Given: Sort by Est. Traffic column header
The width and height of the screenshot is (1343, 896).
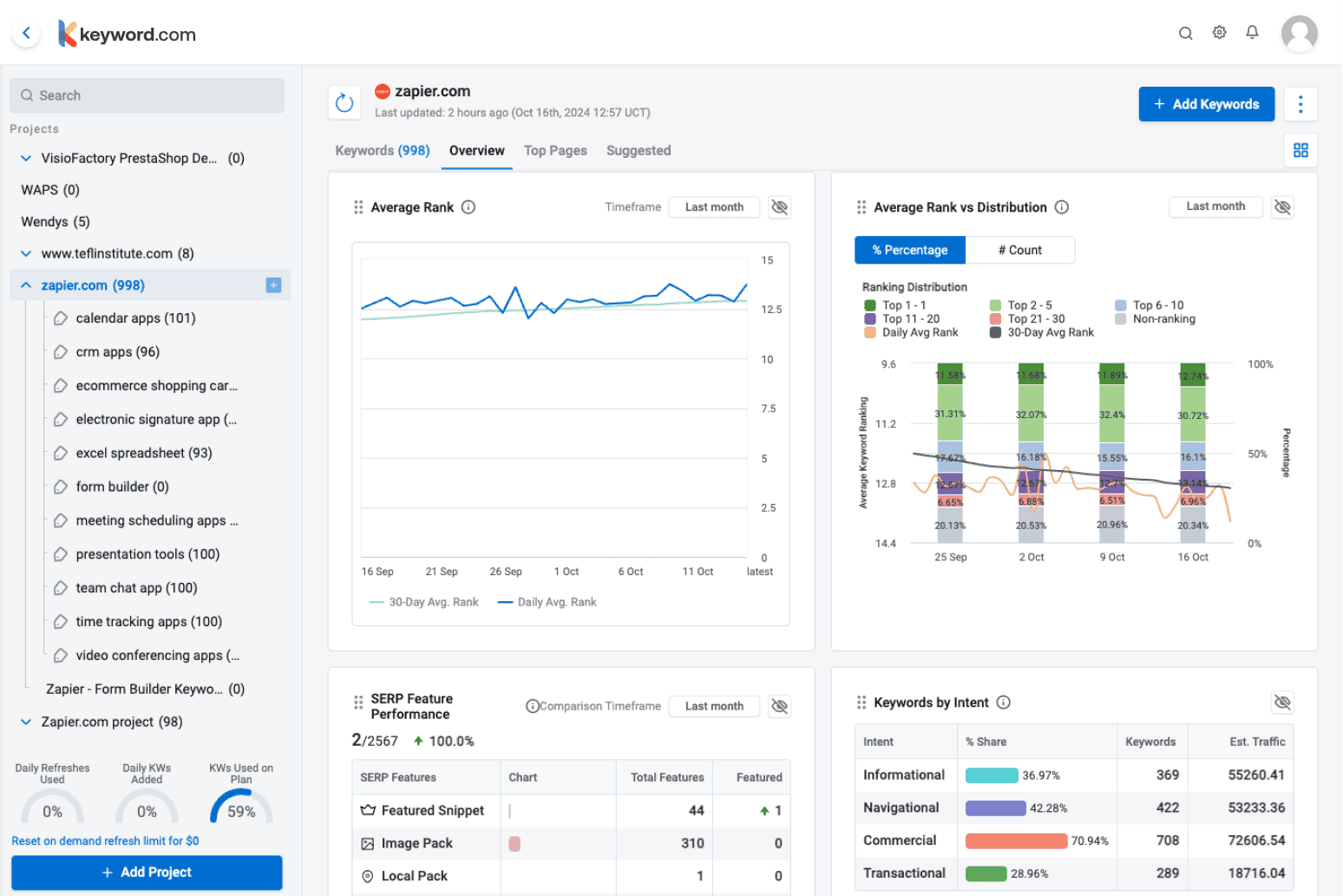Looking at the screenshot, I should tap(1257, 742).
